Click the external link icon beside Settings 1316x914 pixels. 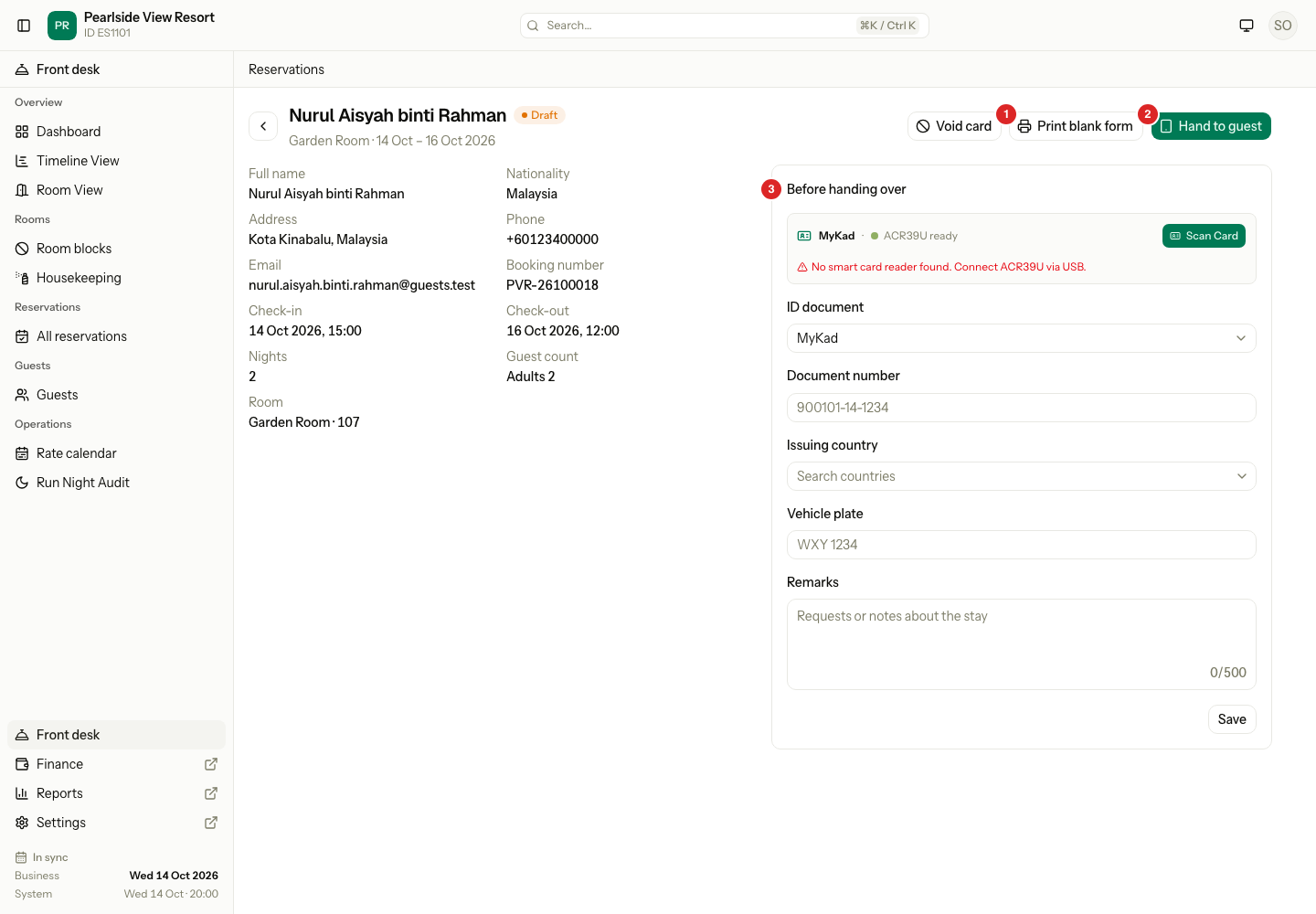[211, 823]
